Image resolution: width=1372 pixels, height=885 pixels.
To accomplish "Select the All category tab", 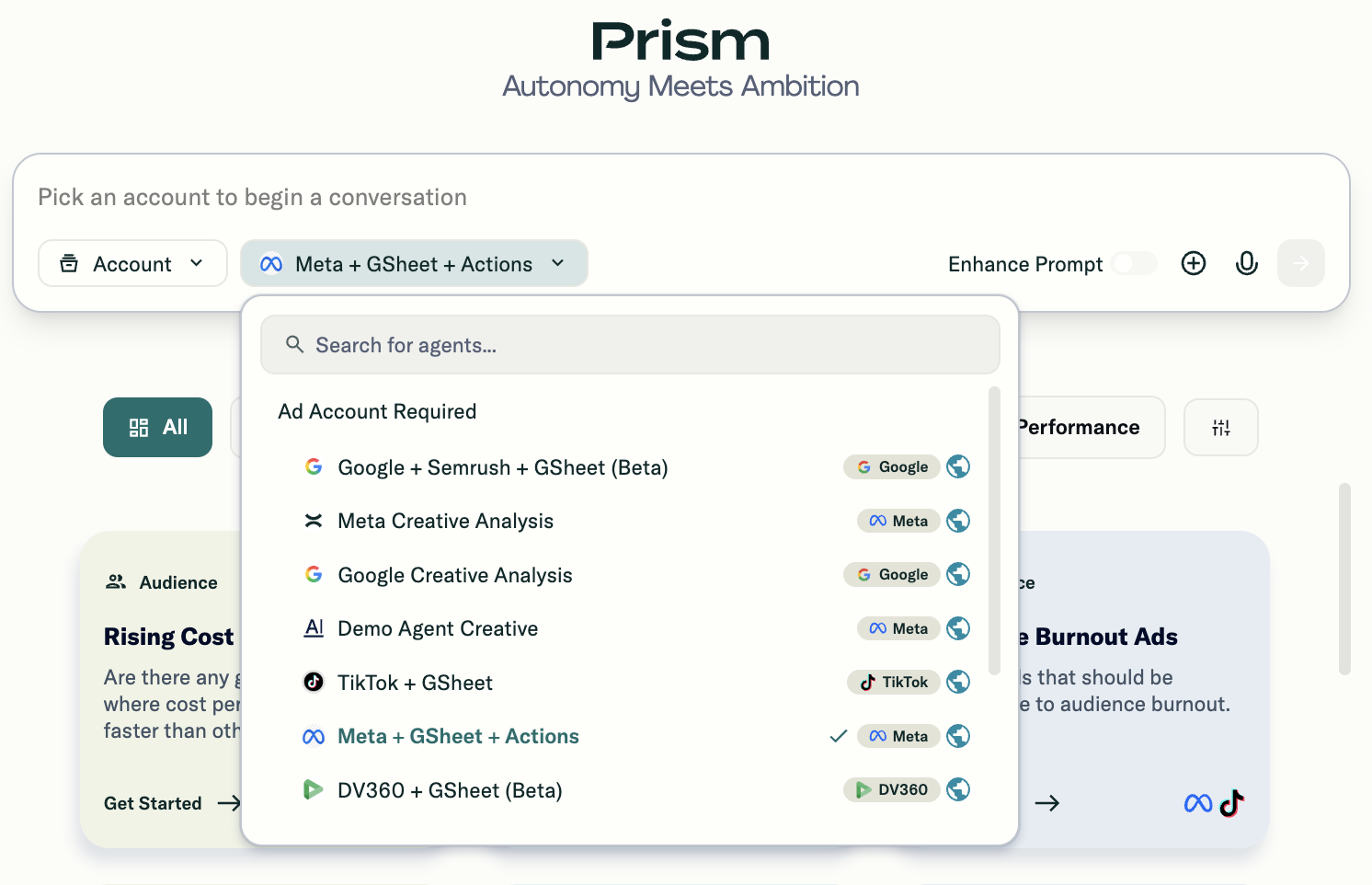I will (157, 428).
